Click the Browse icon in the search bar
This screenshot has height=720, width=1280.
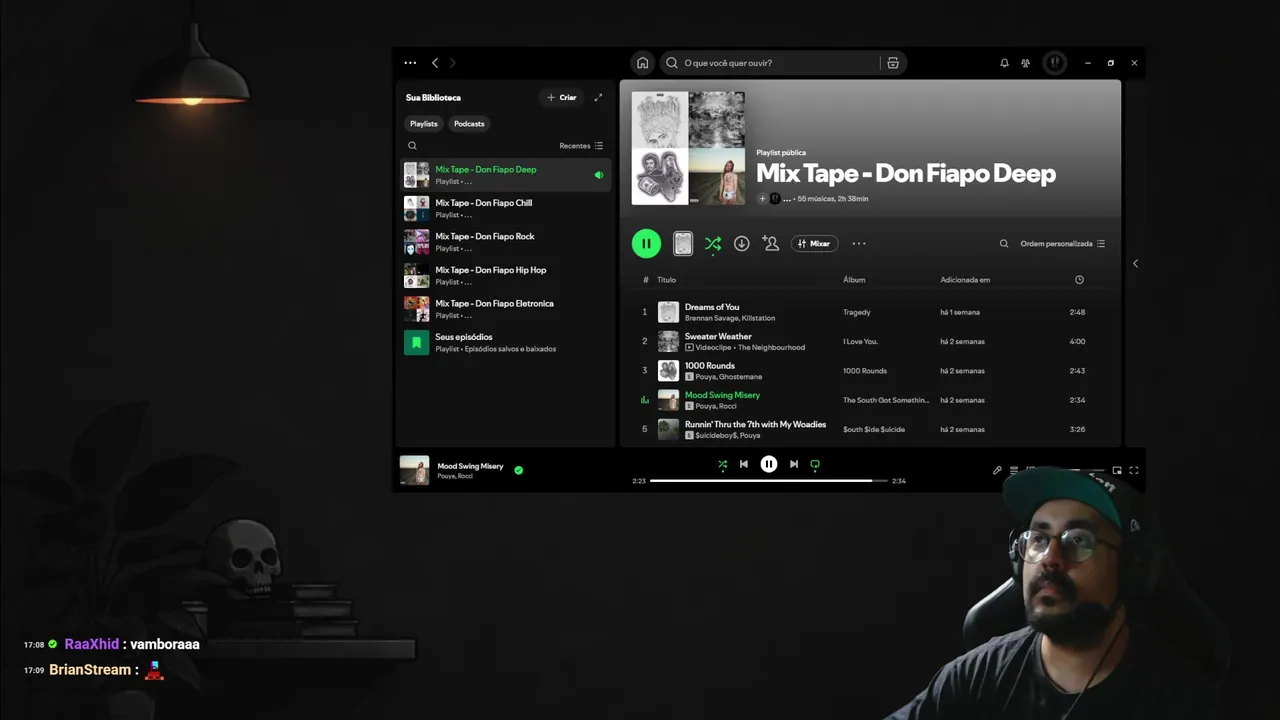point(893,63)
